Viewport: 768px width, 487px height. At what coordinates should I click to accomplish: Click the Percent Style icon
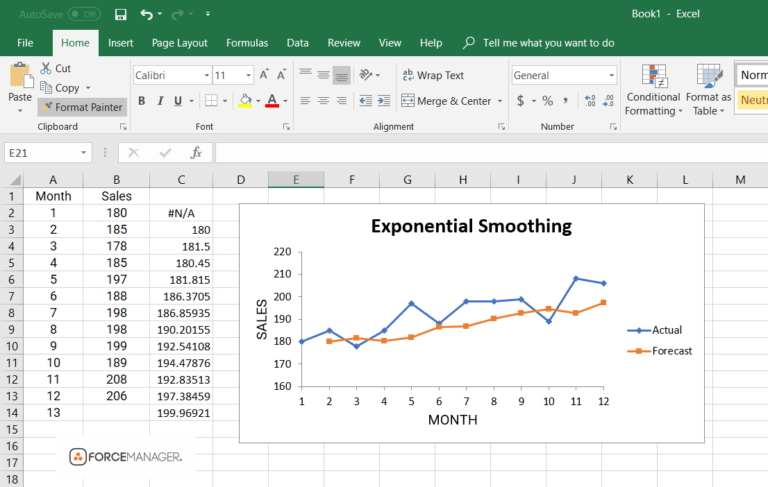pos(548,101)
